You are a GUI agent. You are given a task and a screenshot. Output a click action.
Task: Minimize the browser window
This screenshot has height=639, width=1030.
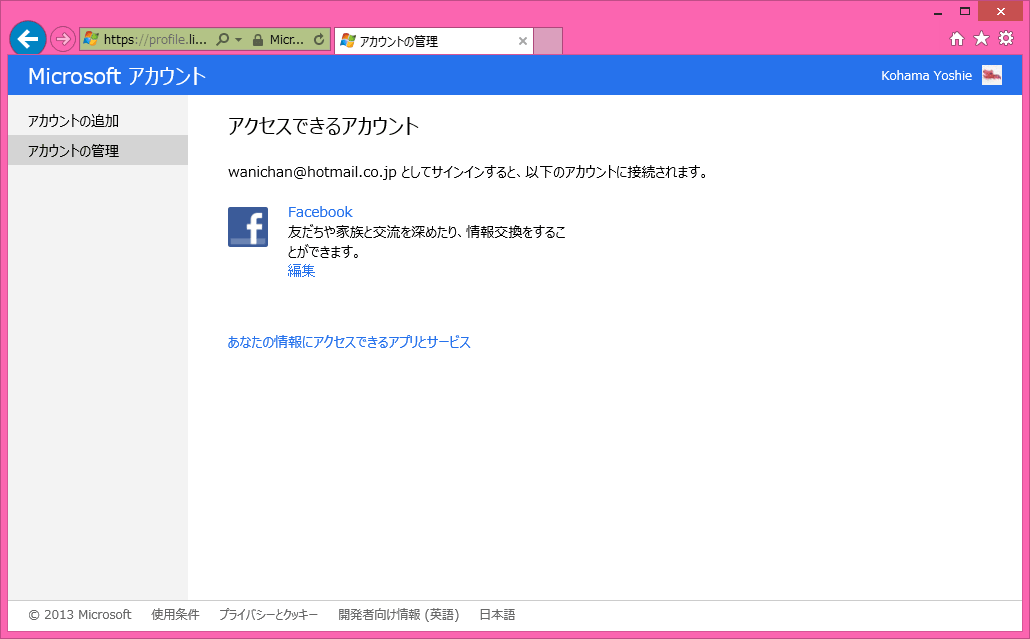click(938, 12)
